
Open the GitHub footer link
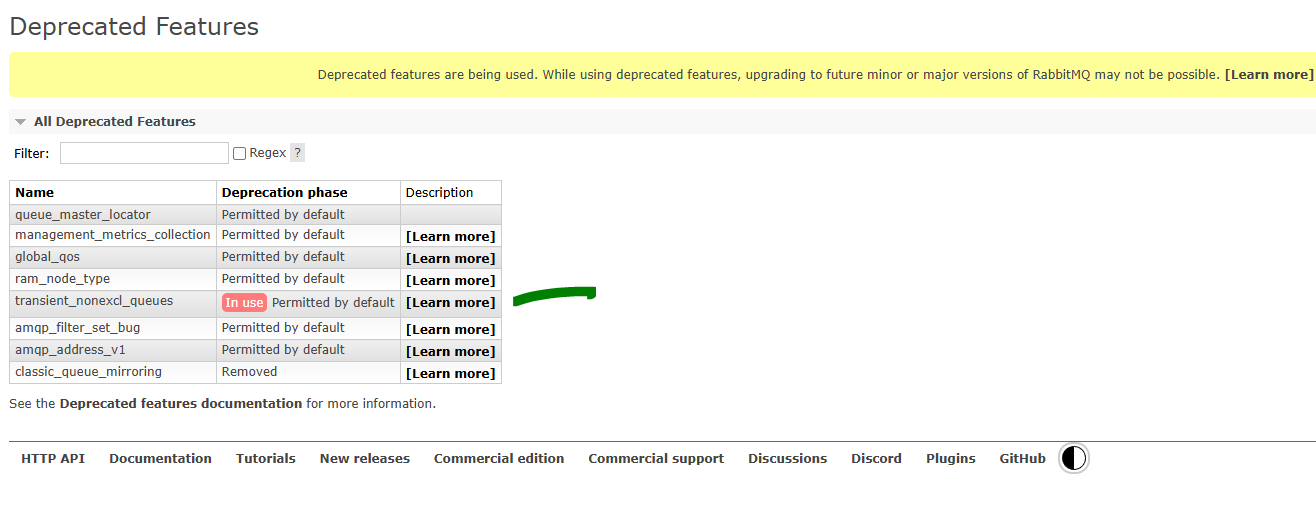(1023, 459)
